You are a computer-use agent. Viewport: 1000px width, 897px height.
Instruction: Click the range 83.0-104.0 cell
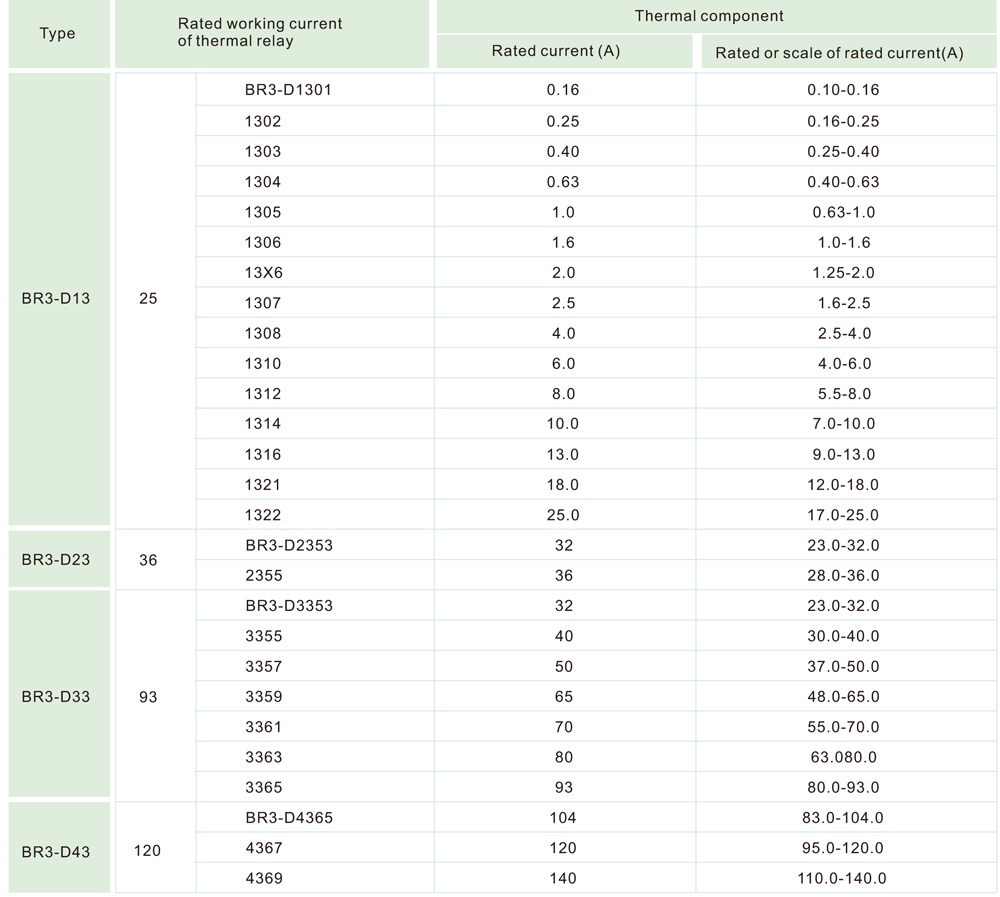pyautogui.click(x=846, y=817)
